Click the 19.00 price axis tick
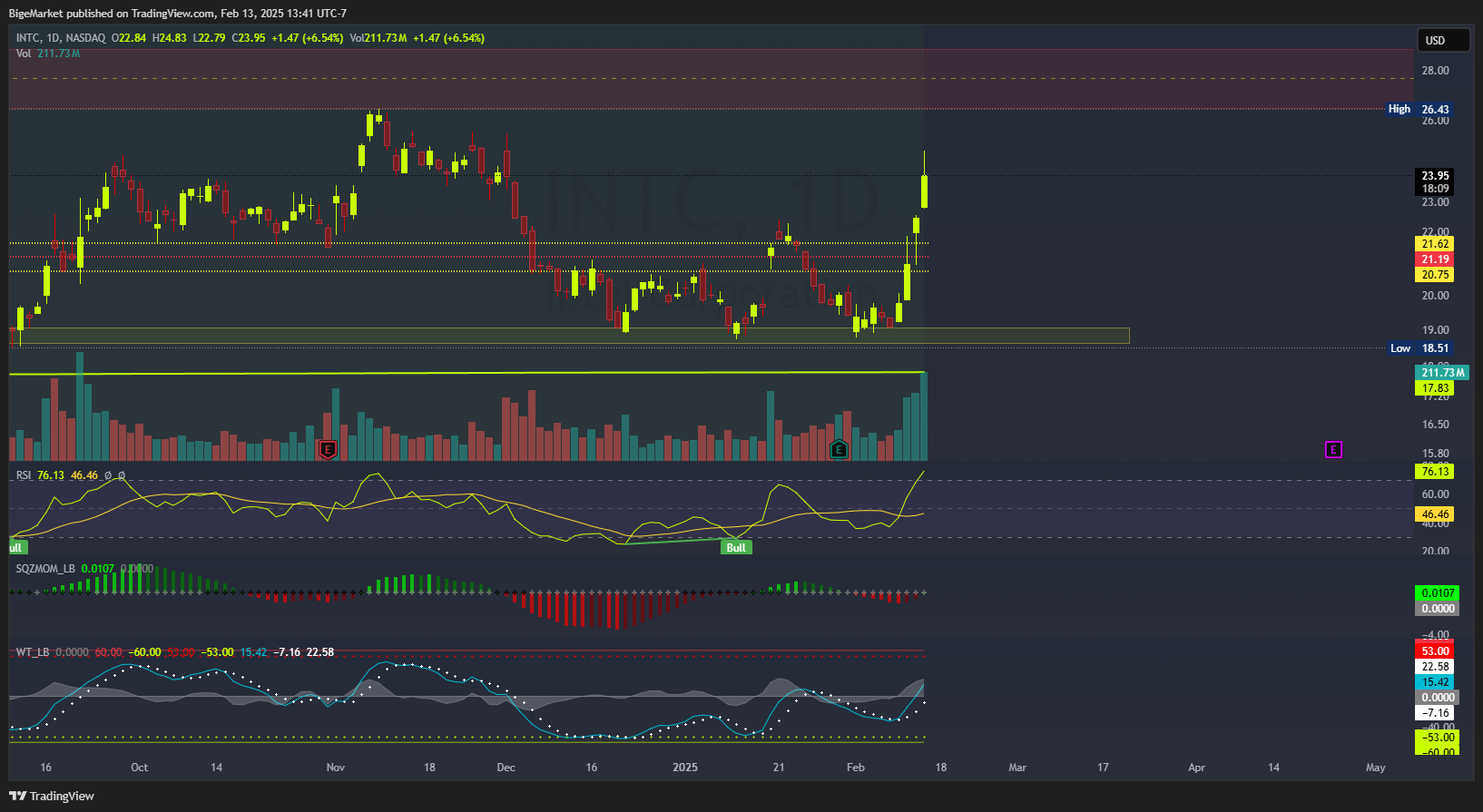1483x812 pixels. [1436, 330]
